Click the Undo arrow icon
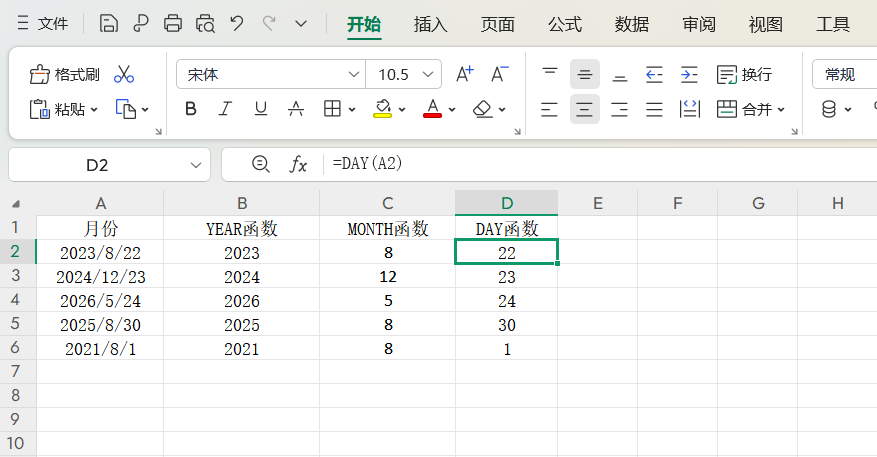Image resolution: width=877 pixels, height=457 pixels. (236, 24)
